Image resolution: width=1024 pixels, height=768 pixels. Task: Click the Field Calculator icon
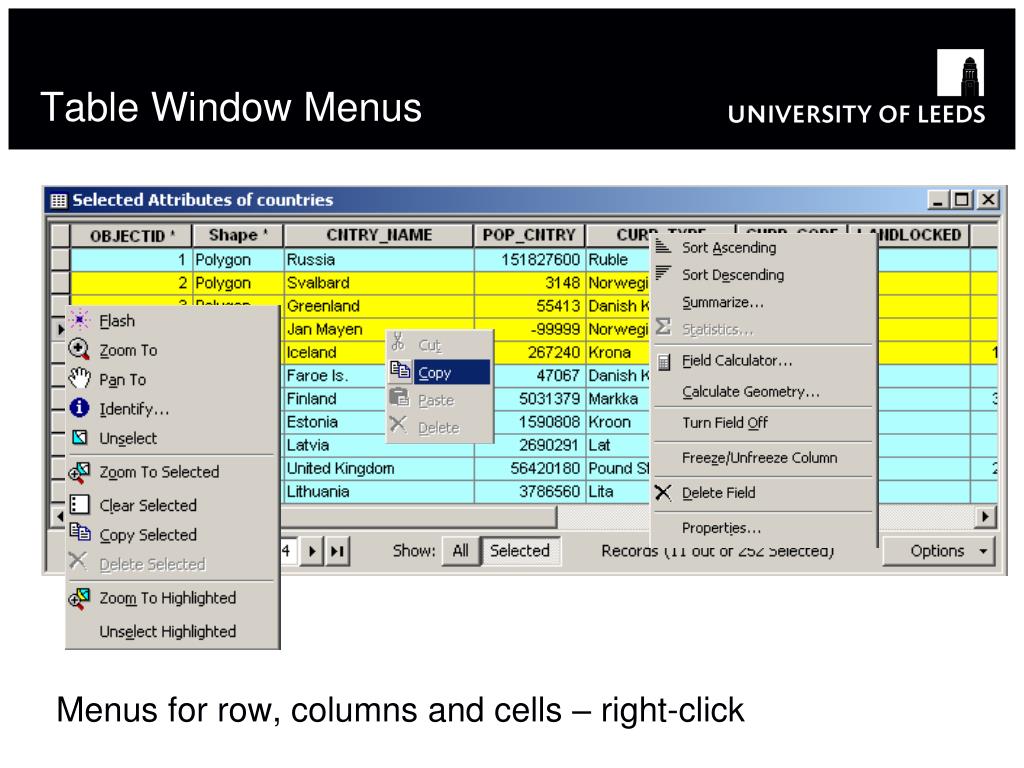click(664, 361)
